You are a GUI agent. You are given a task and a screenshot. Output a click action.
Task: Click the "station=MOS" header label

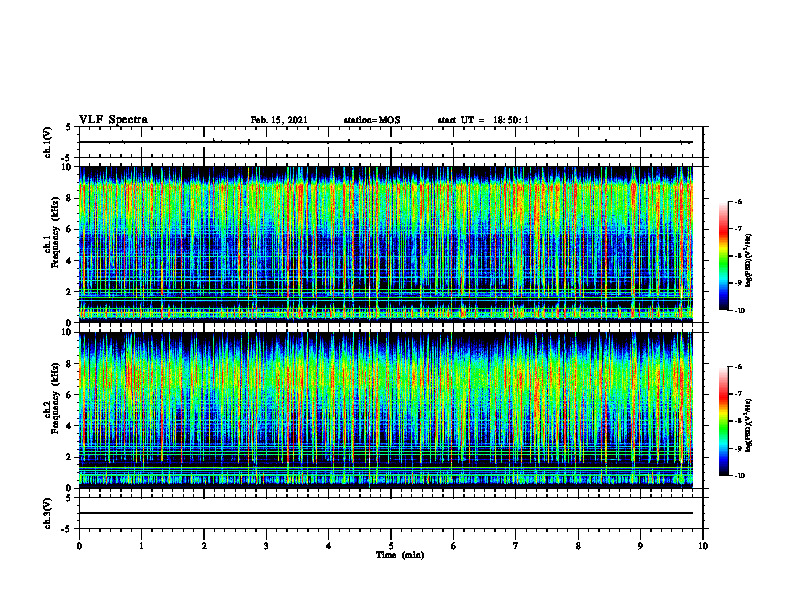click(372, 120)
